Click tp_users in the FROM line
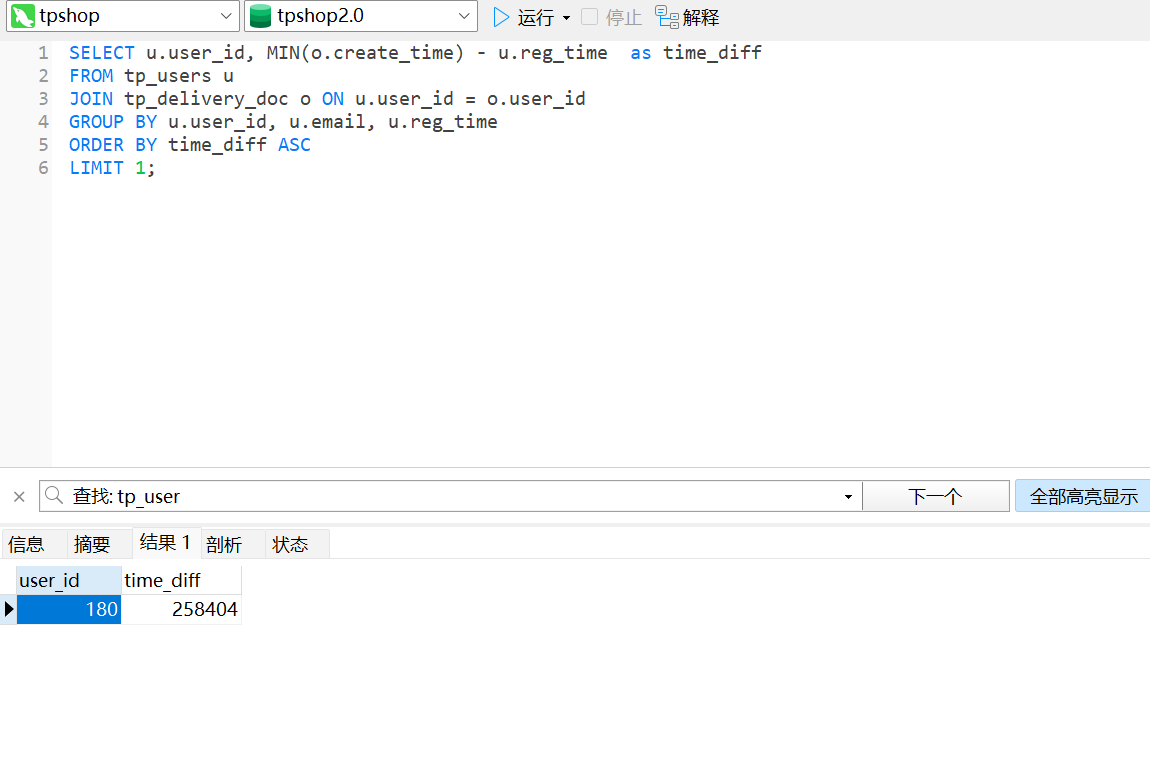This screenshot has height=760, width=1150. (168, 76)
